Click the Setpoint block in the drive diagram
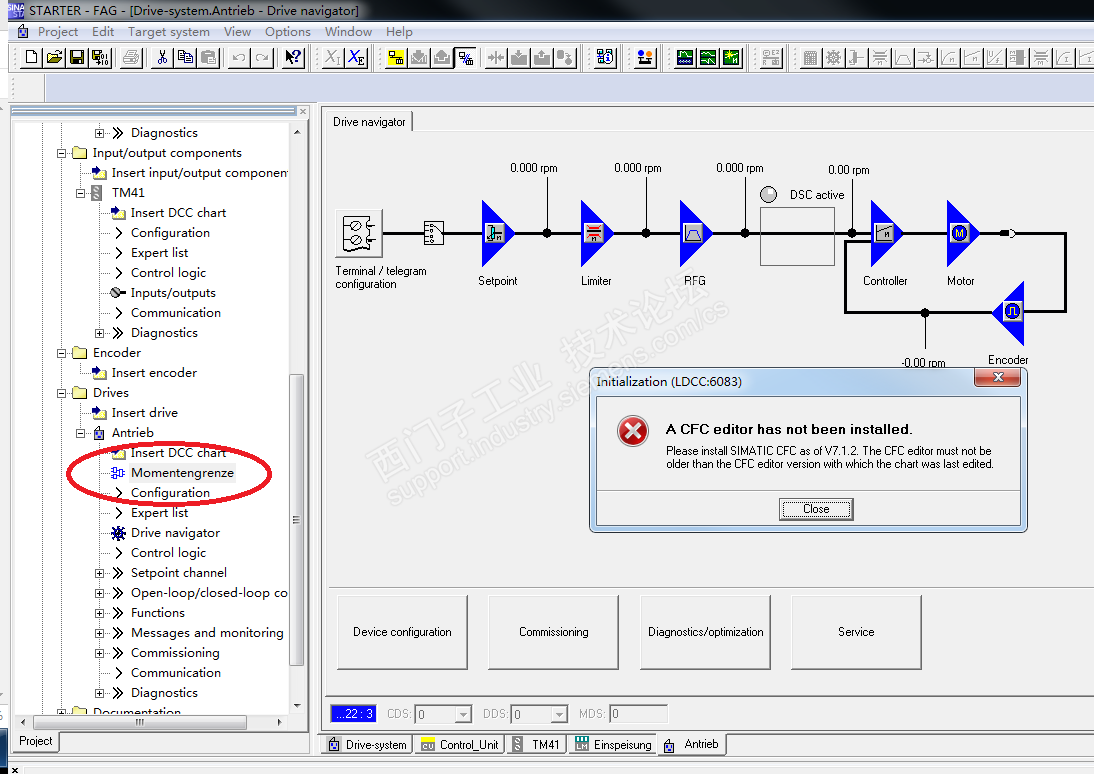 [496, 233]
